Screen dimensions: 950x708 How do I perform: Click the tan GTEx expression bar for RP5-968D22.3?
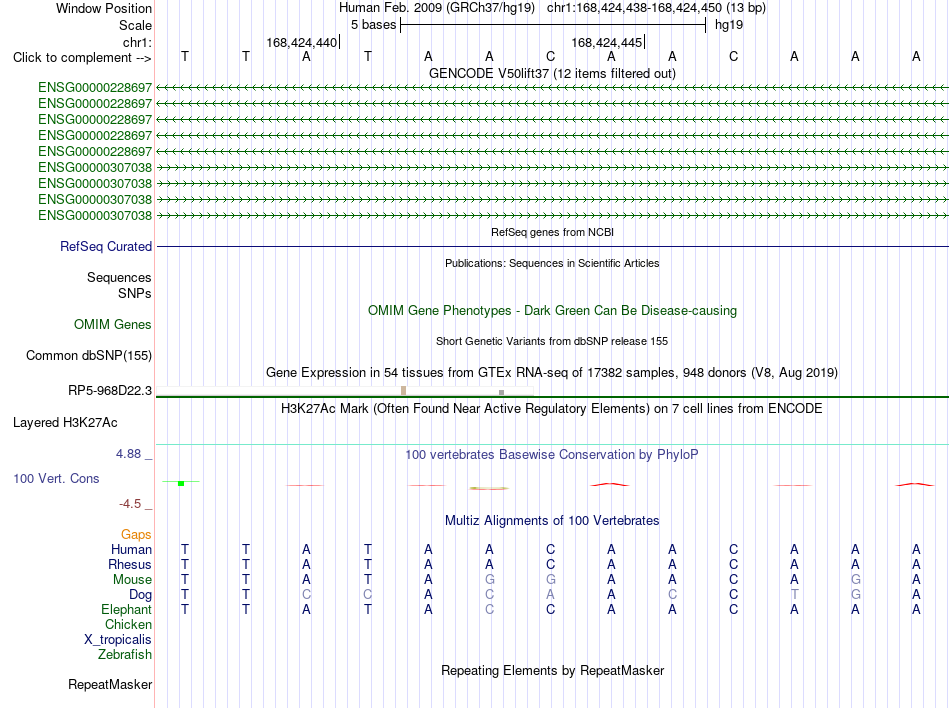pyautogui.click(x=404, y=391)
